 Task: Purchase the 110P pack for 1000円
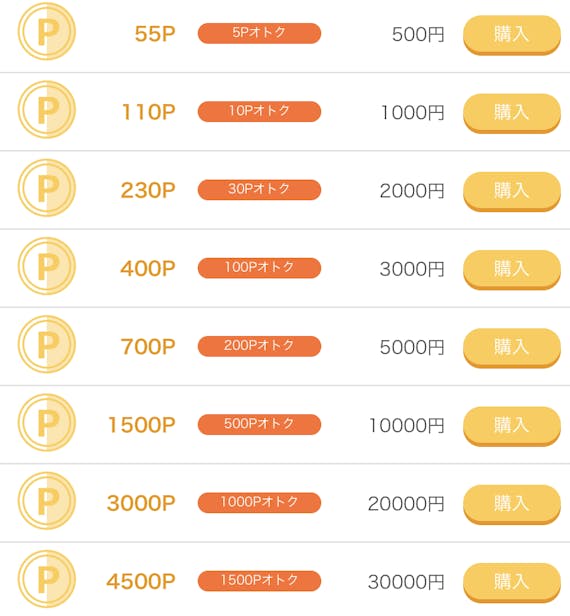point(512,113)
